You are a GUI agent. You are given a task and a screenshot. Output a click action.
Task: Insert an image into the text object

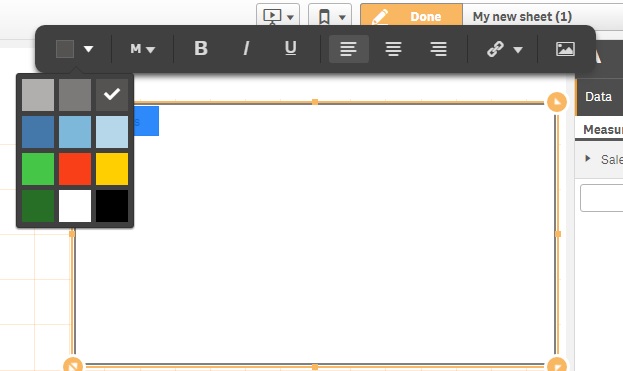[565, 49]
